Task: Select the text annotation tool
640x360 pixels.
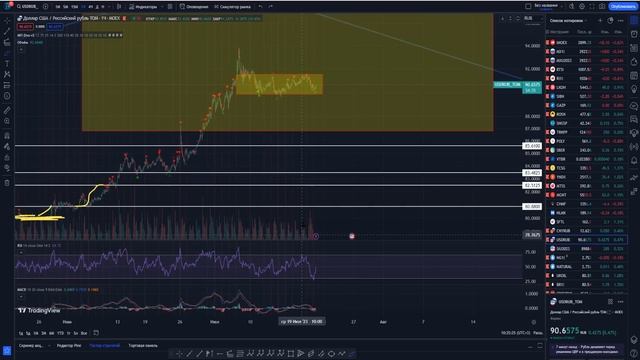Action: (7, 64)
